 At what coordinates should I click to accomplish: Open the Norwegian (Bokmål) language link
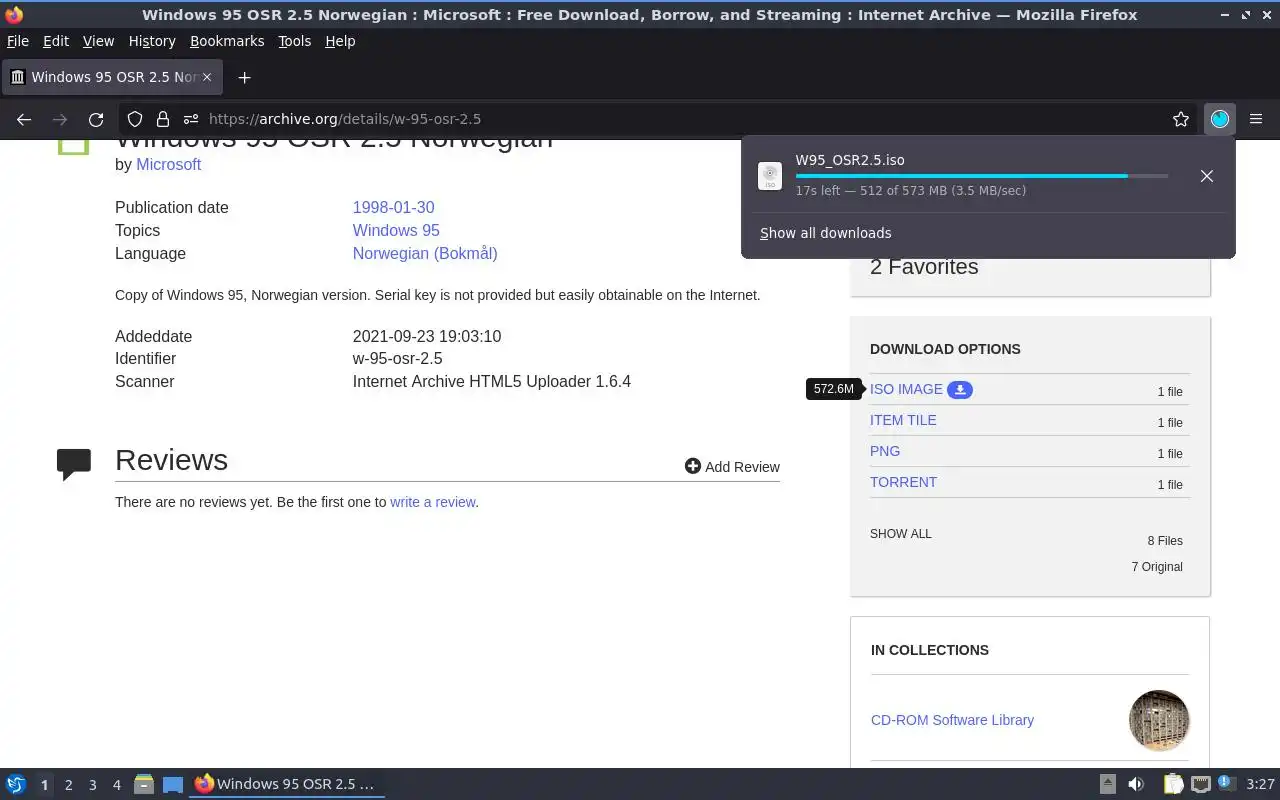point(425,253)
